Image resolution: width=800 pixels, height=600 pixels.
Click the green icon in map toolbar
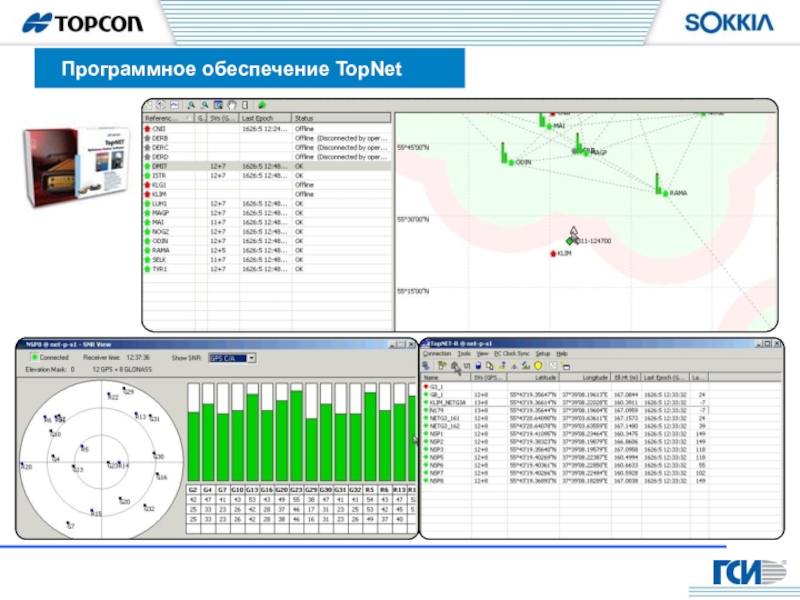[x=261, y=105]
